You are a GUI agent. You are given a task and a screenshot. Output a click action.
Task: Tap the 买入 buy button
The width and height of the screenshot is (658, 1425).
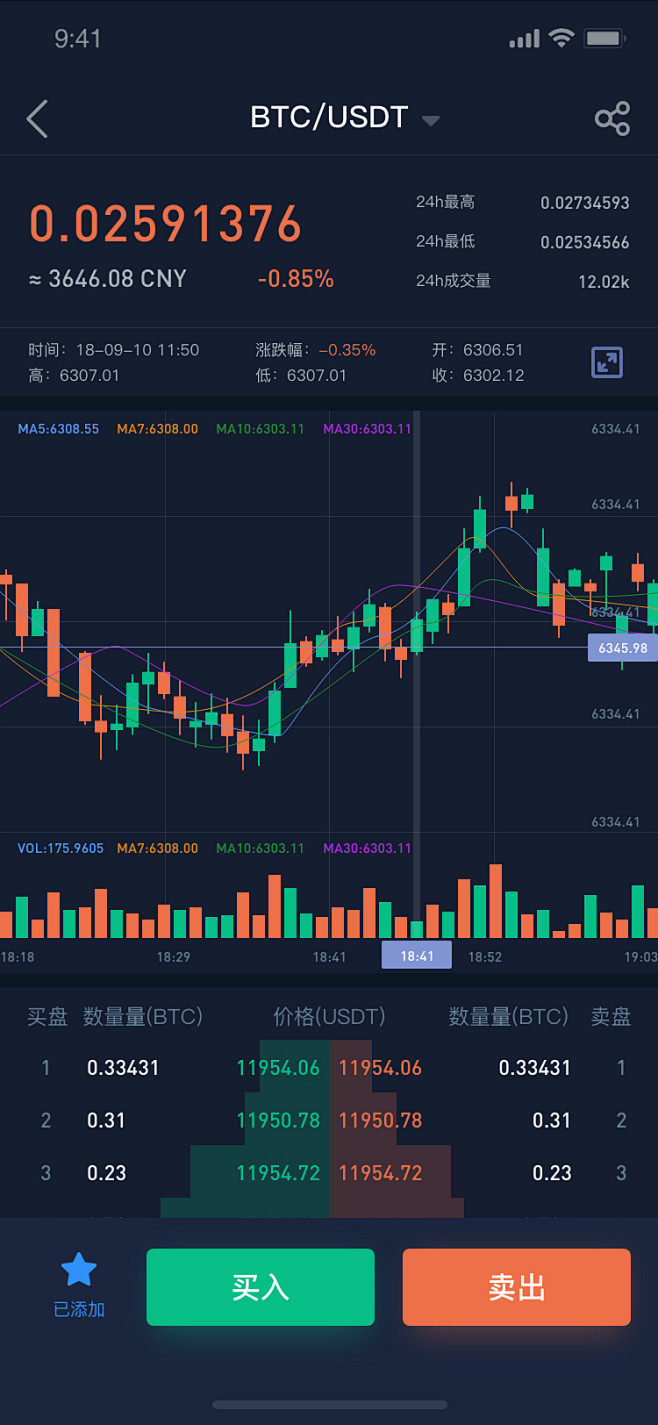[x=260, y=1287]
